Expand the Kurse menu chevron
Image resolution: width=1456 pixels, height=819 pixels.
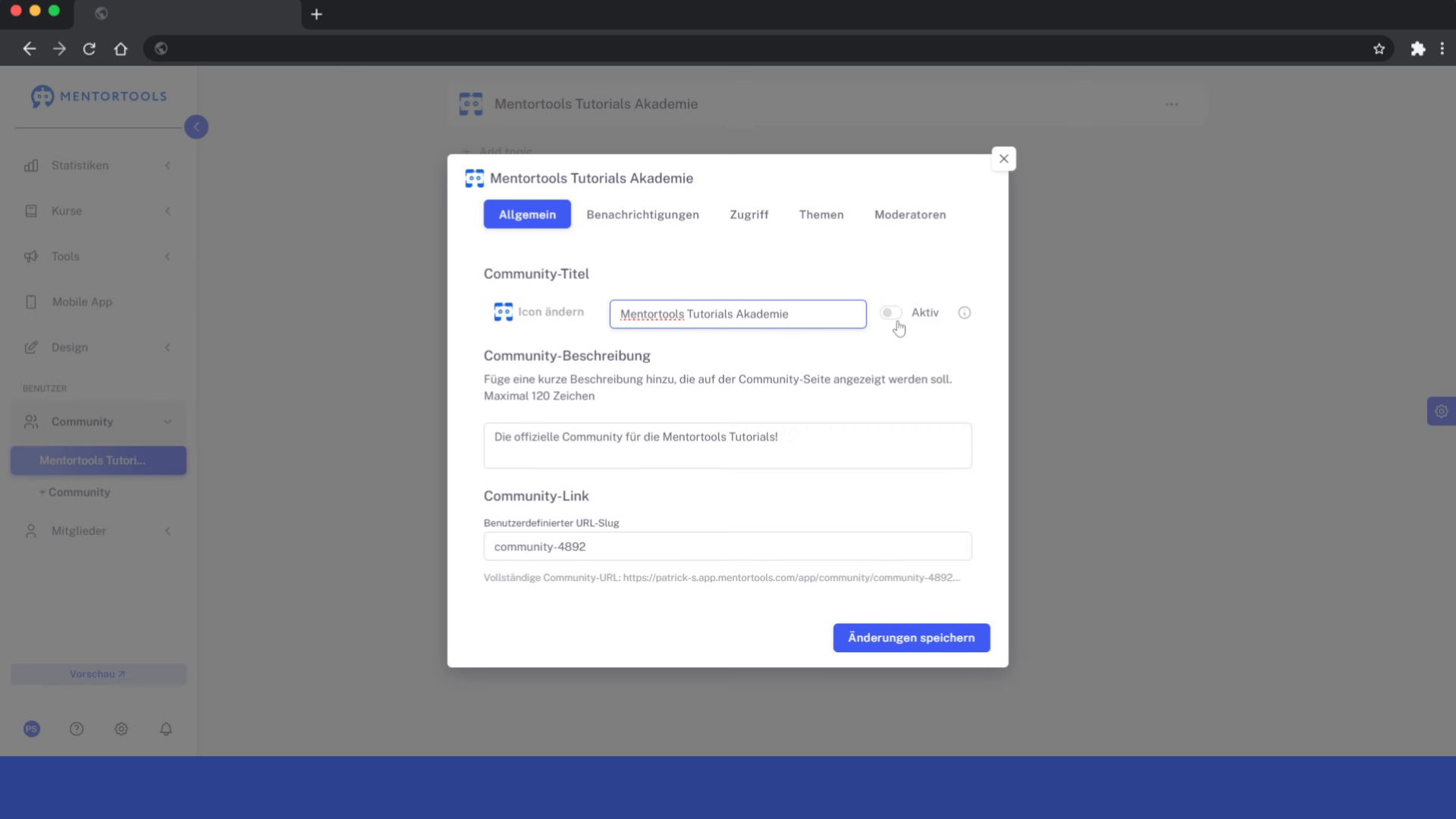(168, 211)
